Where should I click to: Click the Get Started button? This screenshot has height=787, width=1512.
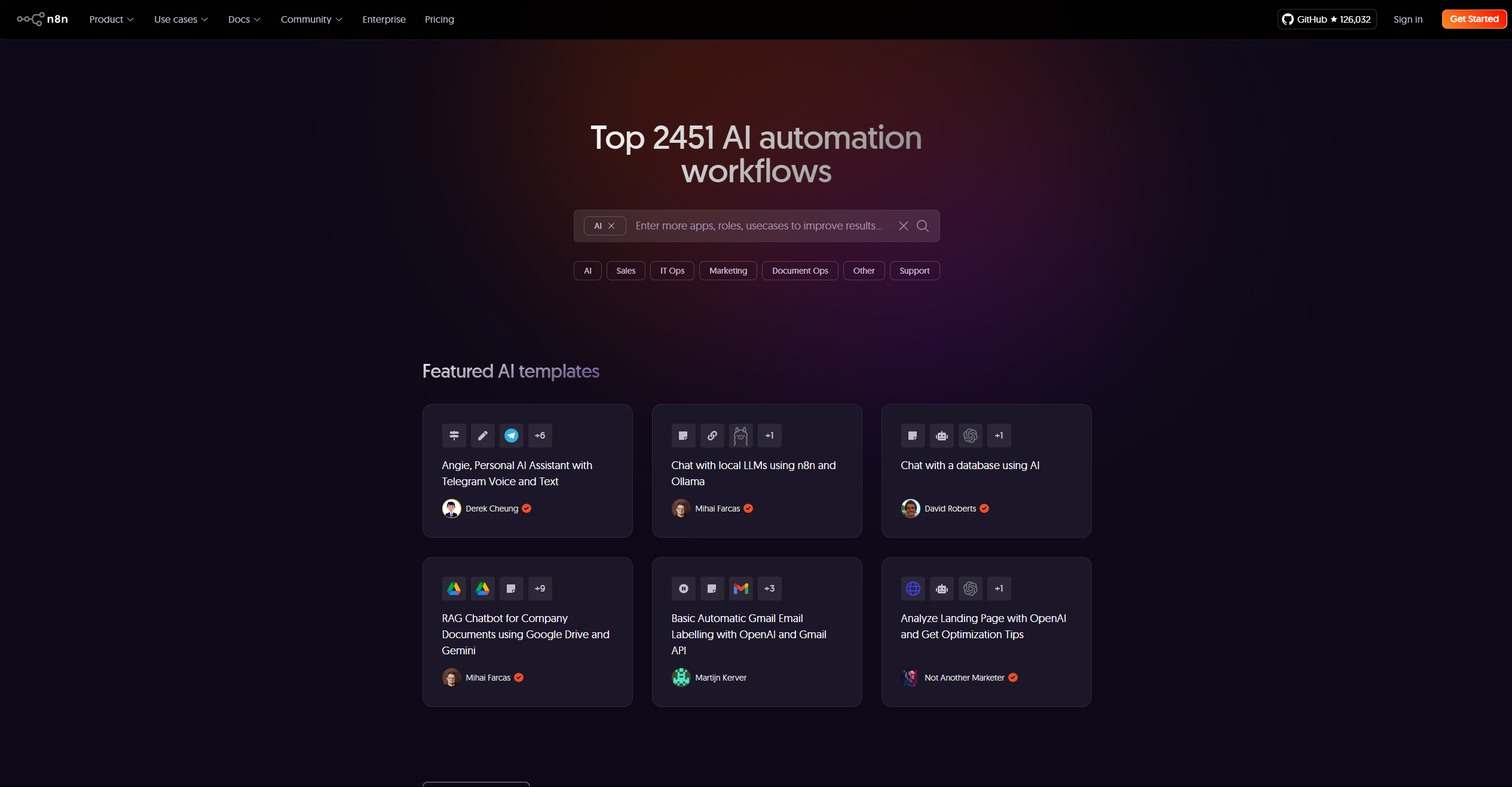point(1474,19)
